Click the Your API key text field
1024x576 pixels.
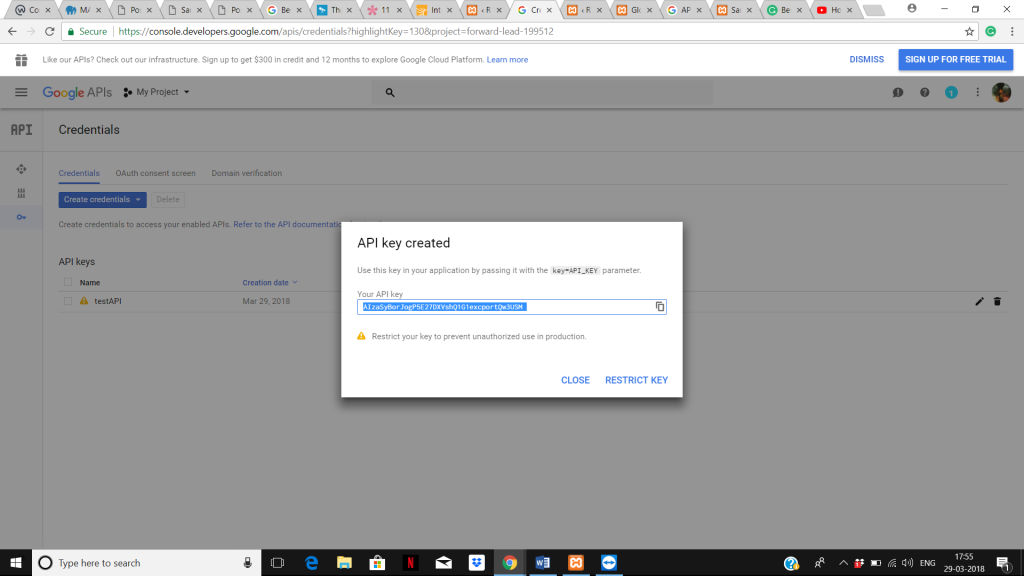tap(505, 306)
